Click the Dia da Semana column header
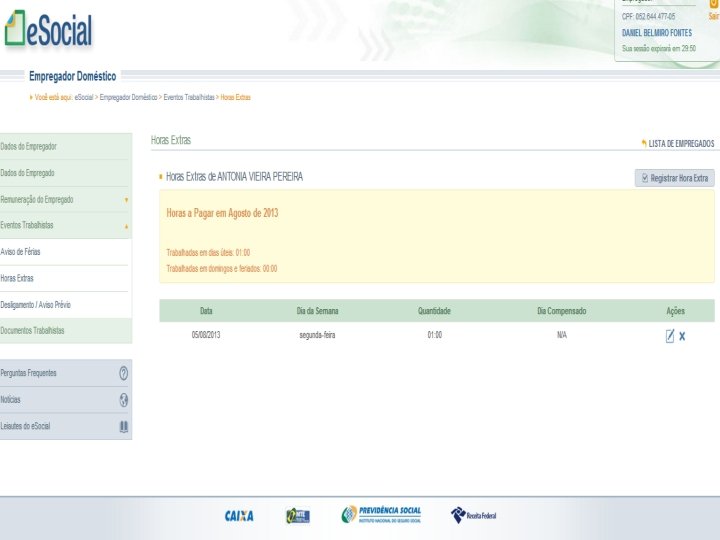This screenshot has height=540, width=720. click(317, 311)
